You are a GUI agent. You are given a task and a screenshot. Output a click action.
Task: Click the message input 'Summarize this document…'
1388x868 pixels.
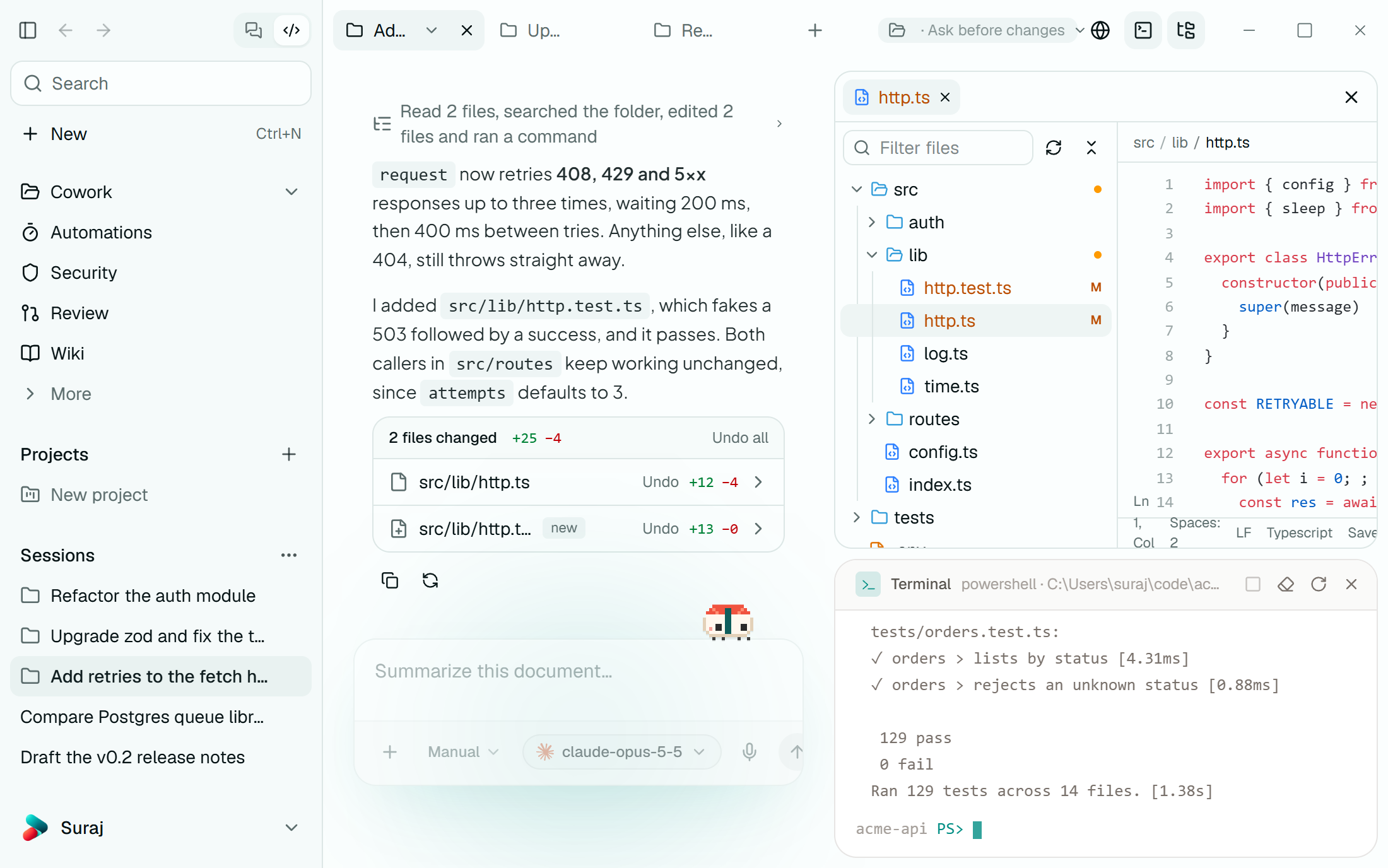tap(578, 671)
